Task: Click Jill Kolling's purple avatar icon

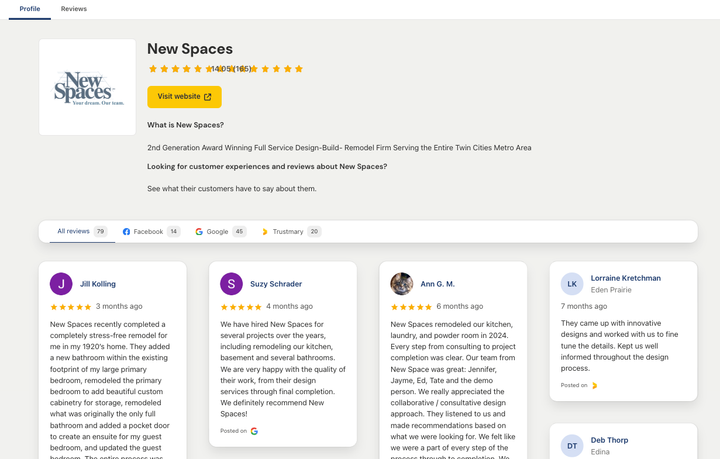Action: 61,284
